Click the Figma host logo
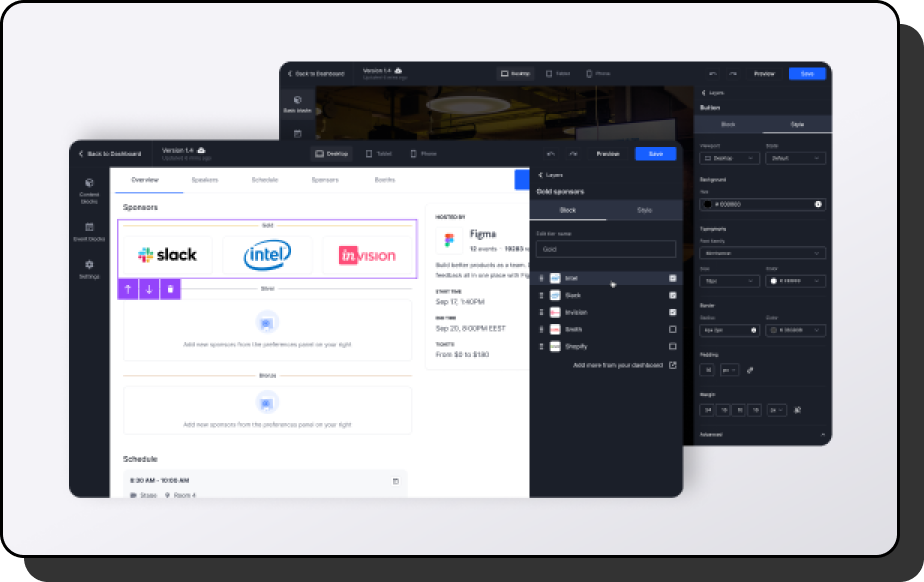924x582 pixels. click(449, 240)
